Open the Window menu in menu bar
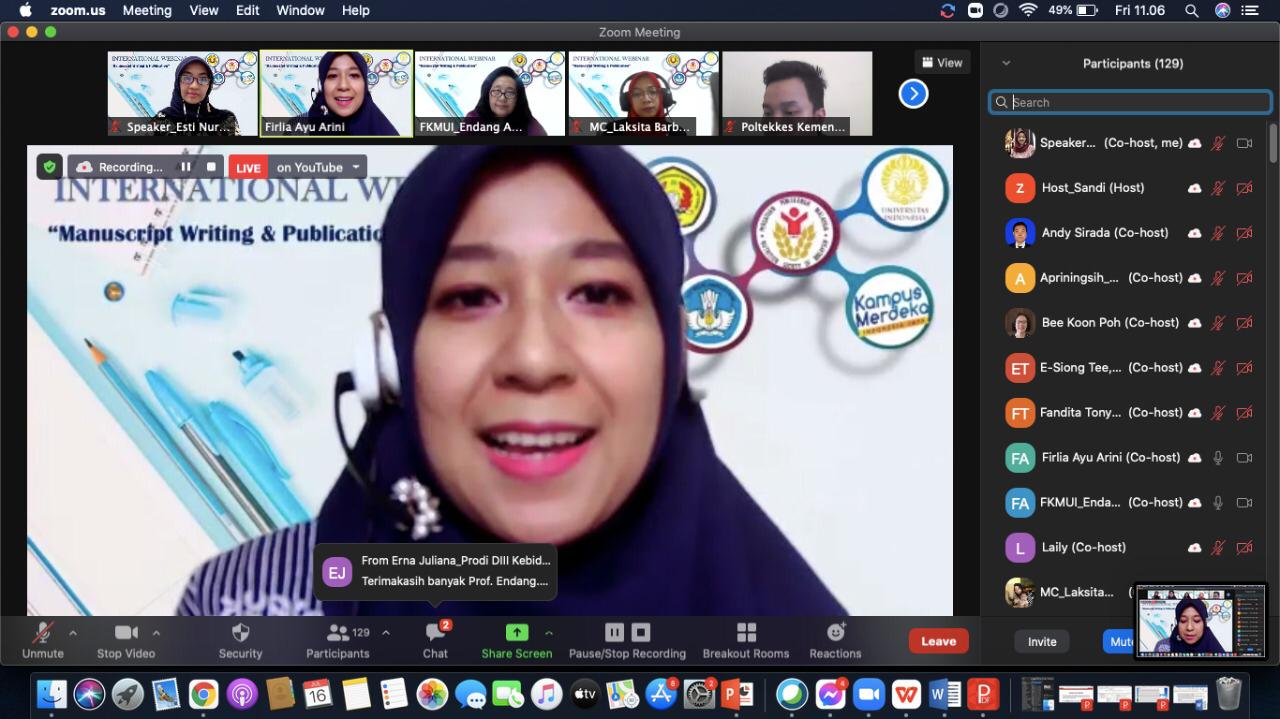The image size is (1280, 719). [x=300, y=10]
